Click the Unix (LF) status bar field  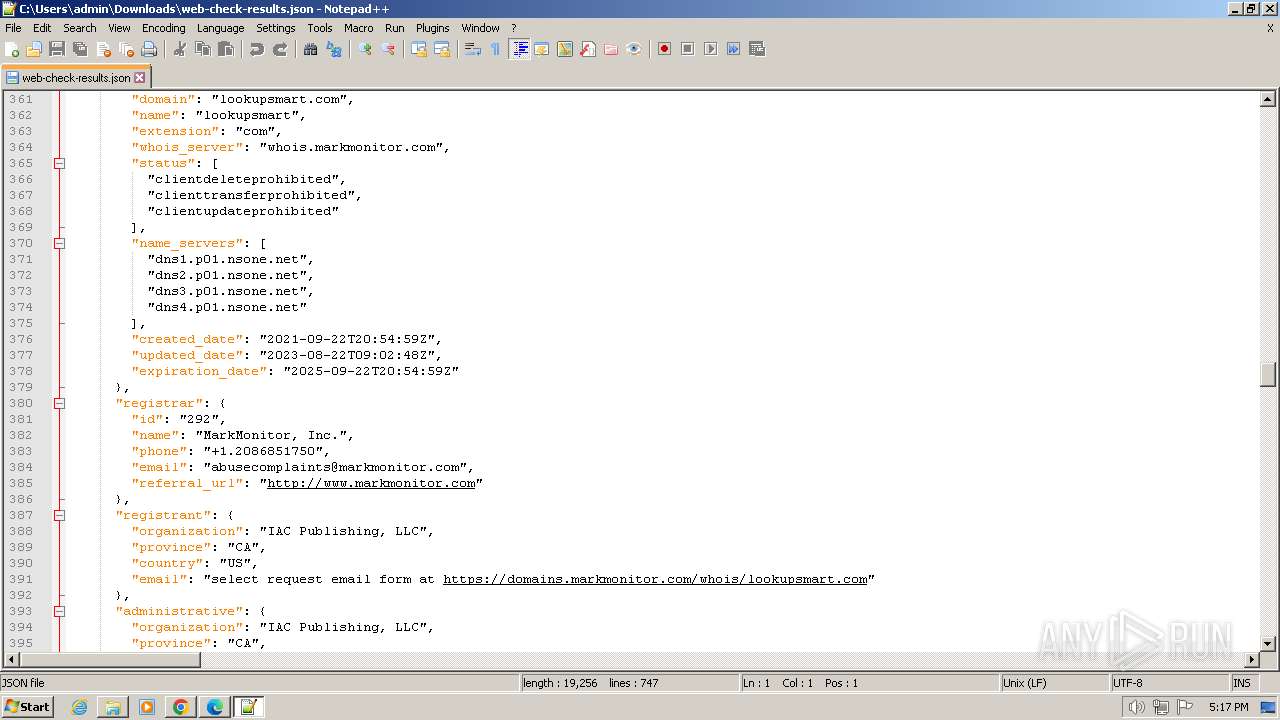click(1054, 683)
